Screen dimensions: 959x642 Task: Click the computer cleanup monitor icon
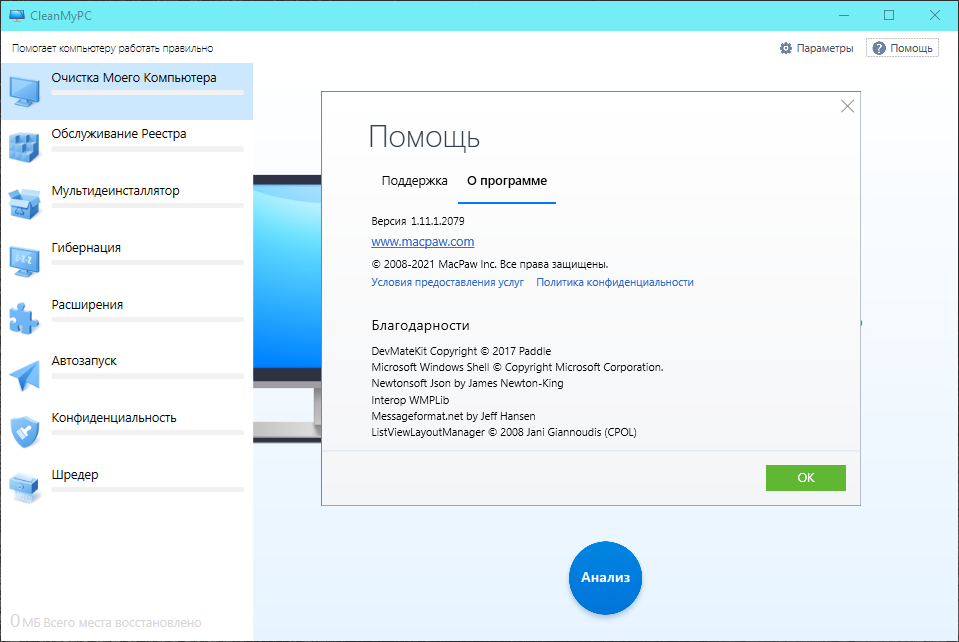tap(24, 91)
